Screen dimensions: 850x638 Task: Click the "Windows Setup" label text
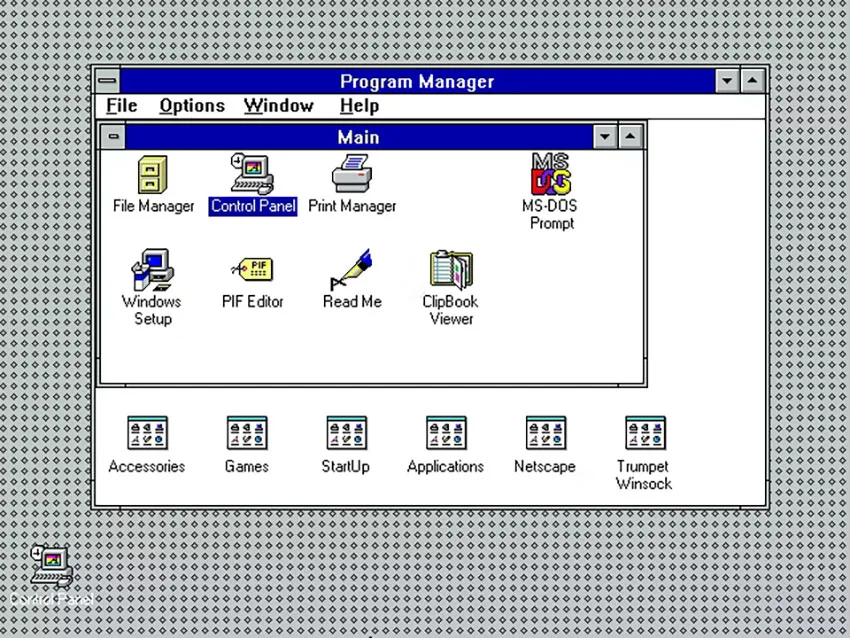tap(152, 310)
